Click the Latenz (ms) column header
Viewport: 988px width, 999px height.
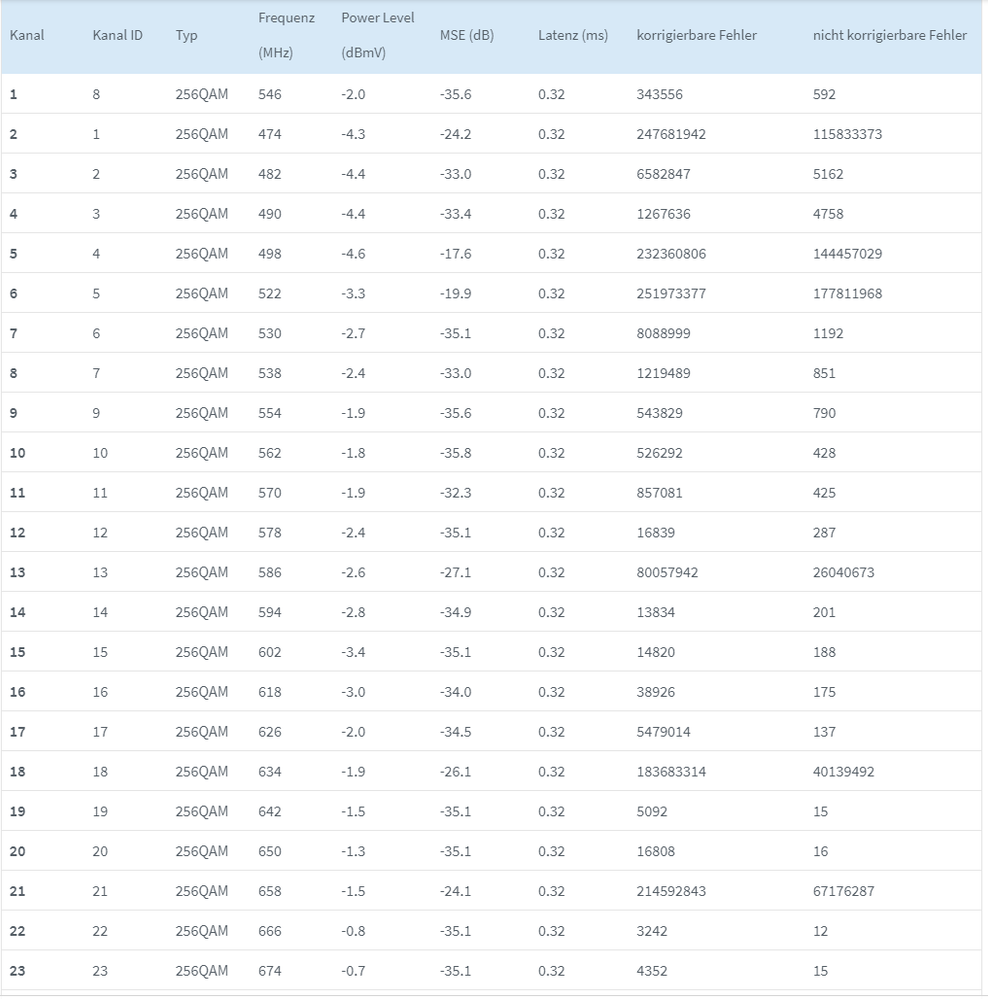[x=572, y=35]
